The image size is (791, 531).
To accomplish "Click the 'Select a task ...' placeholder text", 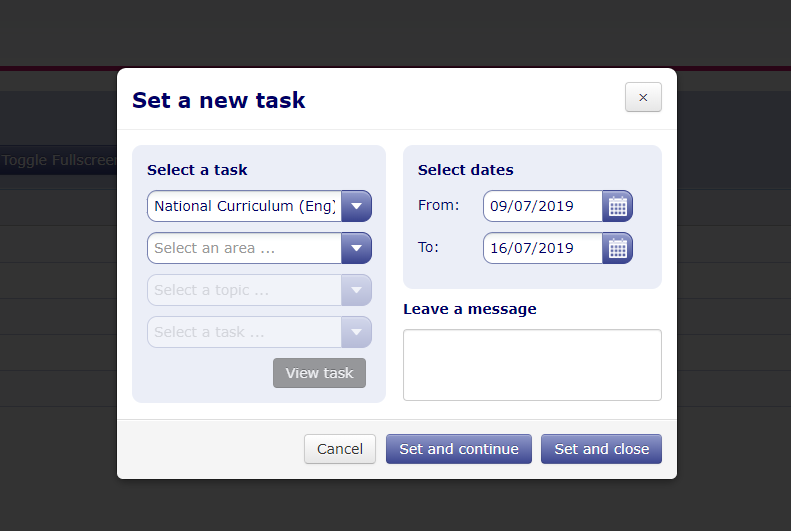I will pyautogui.click(x=209, y=332).
